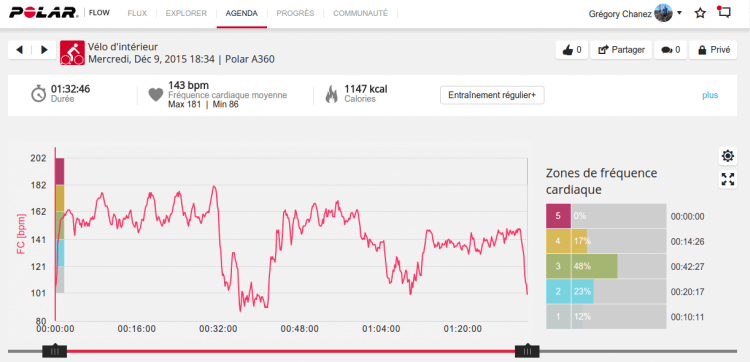Like this training with thumbs-up
Image resolution: width=750 pixels, height=362 pixels.
pos(572,50)
